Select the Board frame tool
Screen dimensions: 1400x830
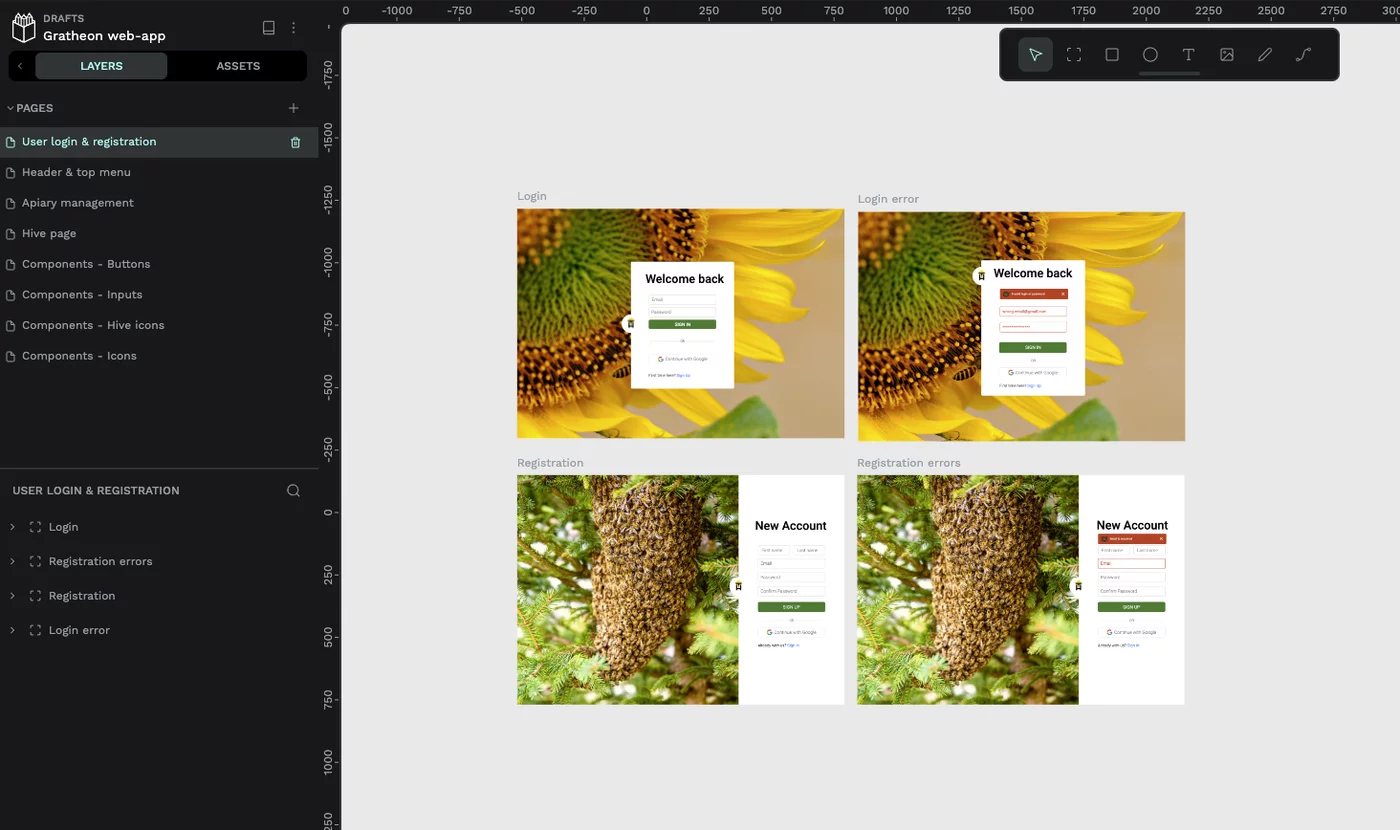point(1074,55)
